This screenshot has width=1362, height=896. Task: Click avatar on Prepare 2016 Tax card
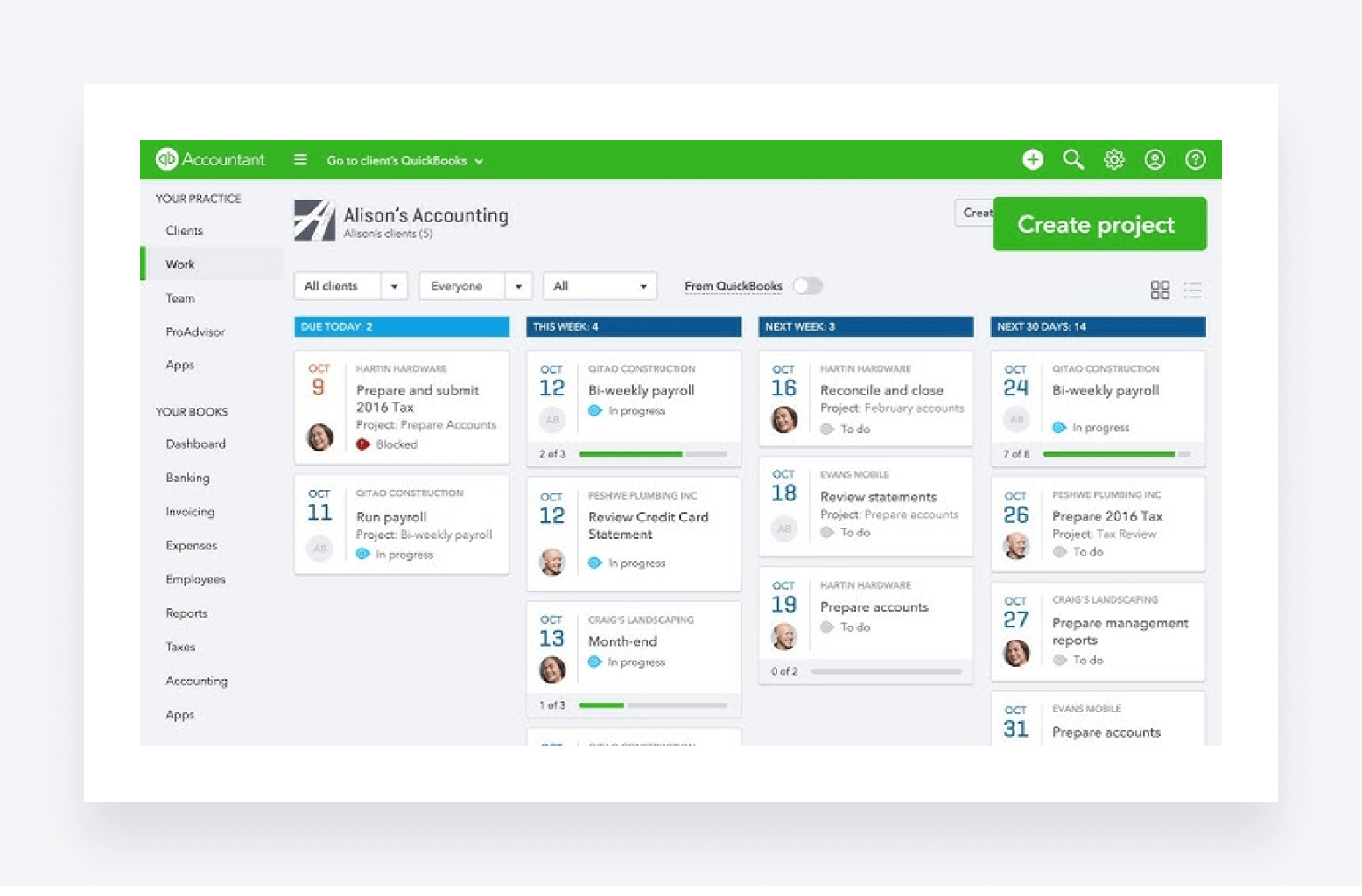point(1016,546)
